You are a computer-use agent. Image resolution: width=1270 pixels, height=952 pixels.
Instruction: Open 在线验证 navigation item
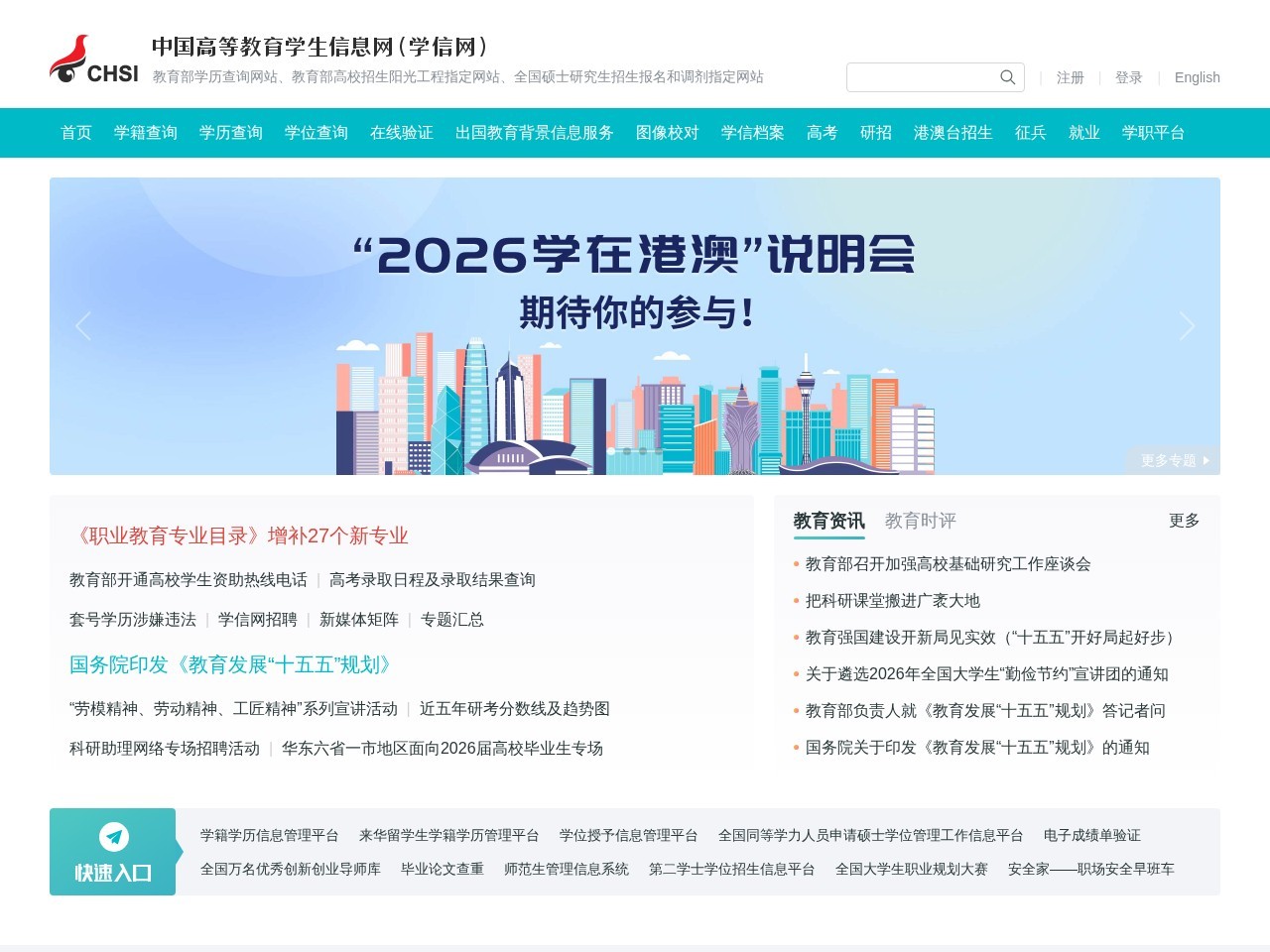click(402, 133)
